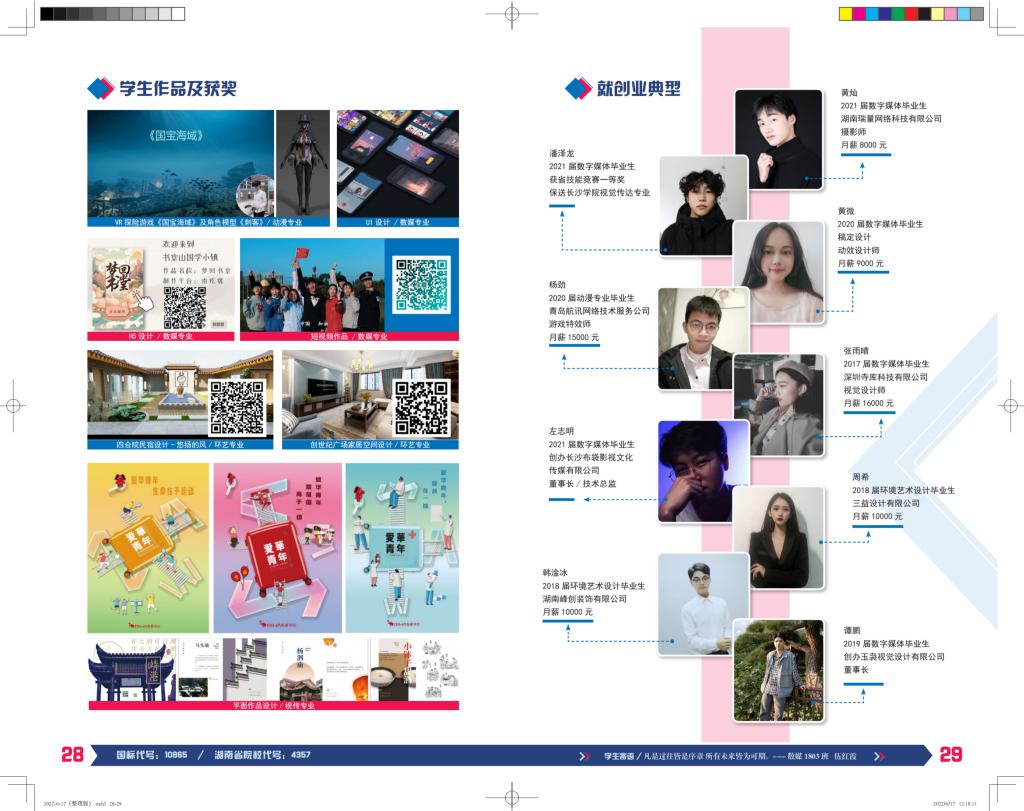Pick the solid black swatch in the grayscale bar

coord(47,14)
